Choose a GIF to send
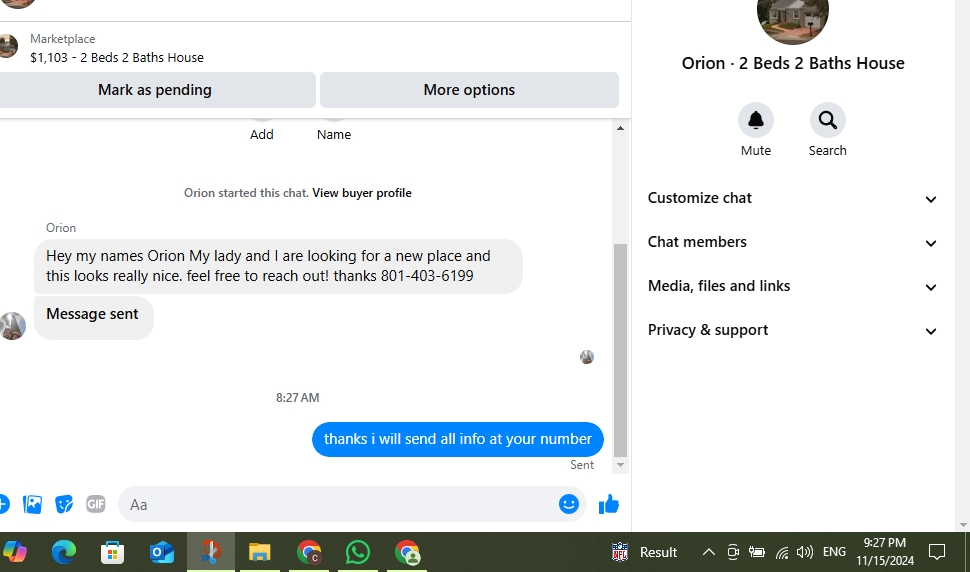 [x=95, y=504]
